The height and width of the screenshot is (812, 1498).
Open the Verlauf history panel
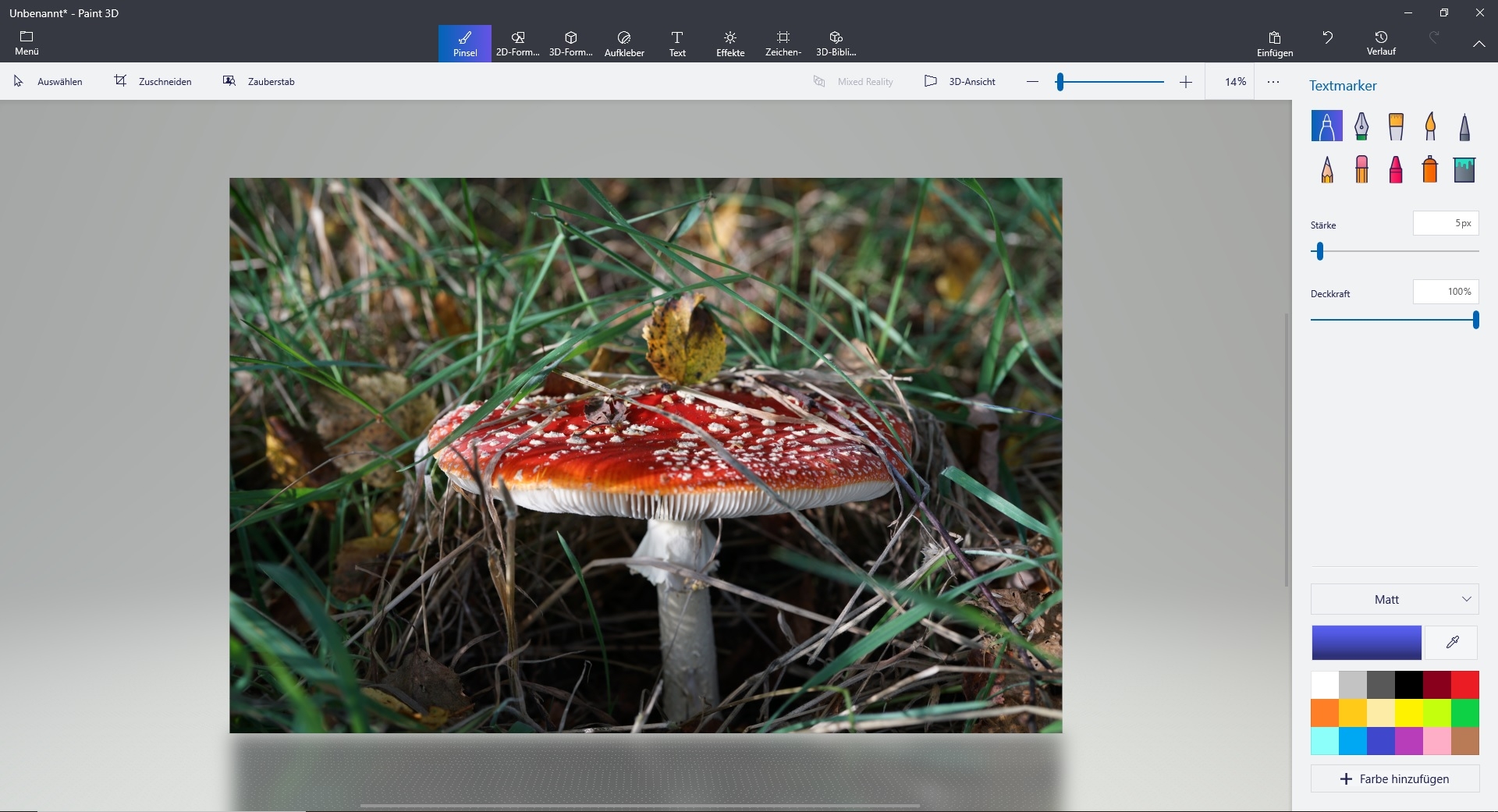point(1381,44)
